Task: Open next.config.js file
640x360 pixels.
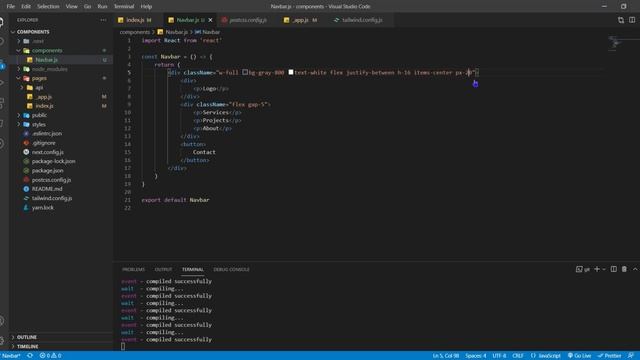Action: pos(48,152)
